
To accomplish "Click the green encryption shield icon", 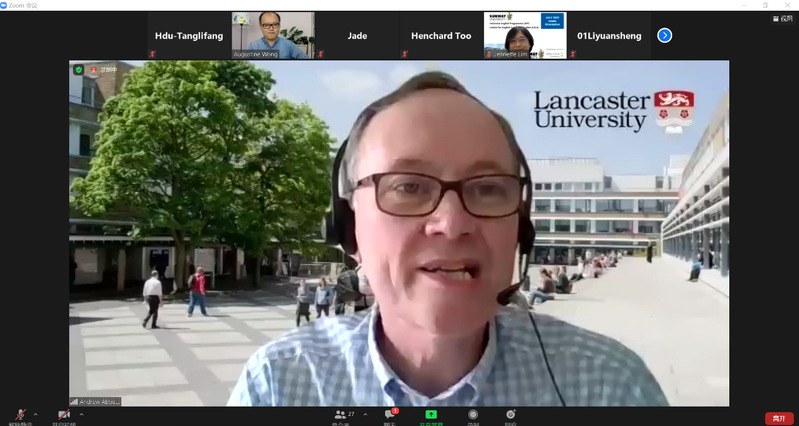I will (x=78, y=70).
